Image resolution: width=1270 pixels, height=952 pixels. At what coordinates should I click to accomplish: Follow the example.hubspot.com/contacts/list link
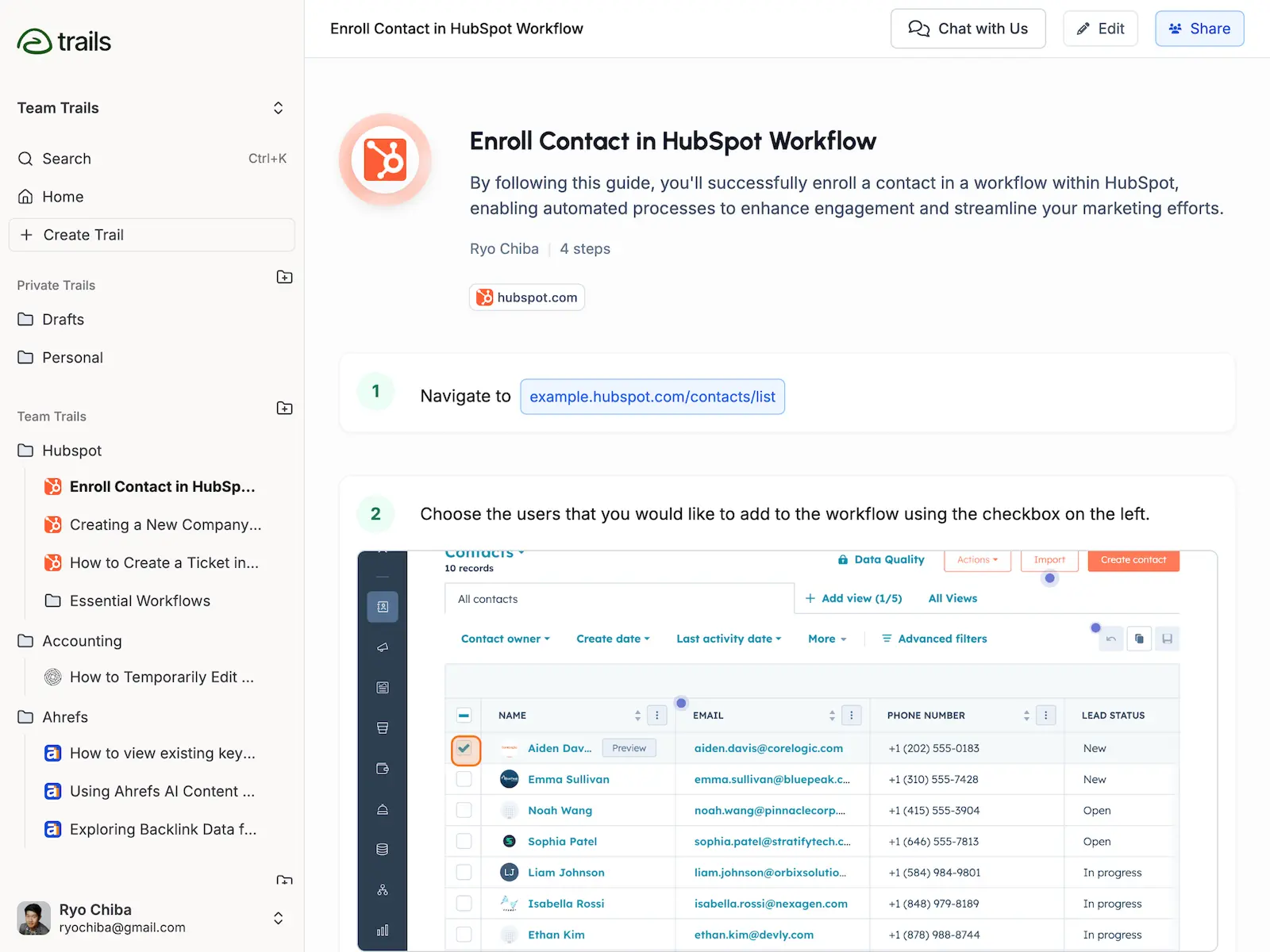(652, 397)
